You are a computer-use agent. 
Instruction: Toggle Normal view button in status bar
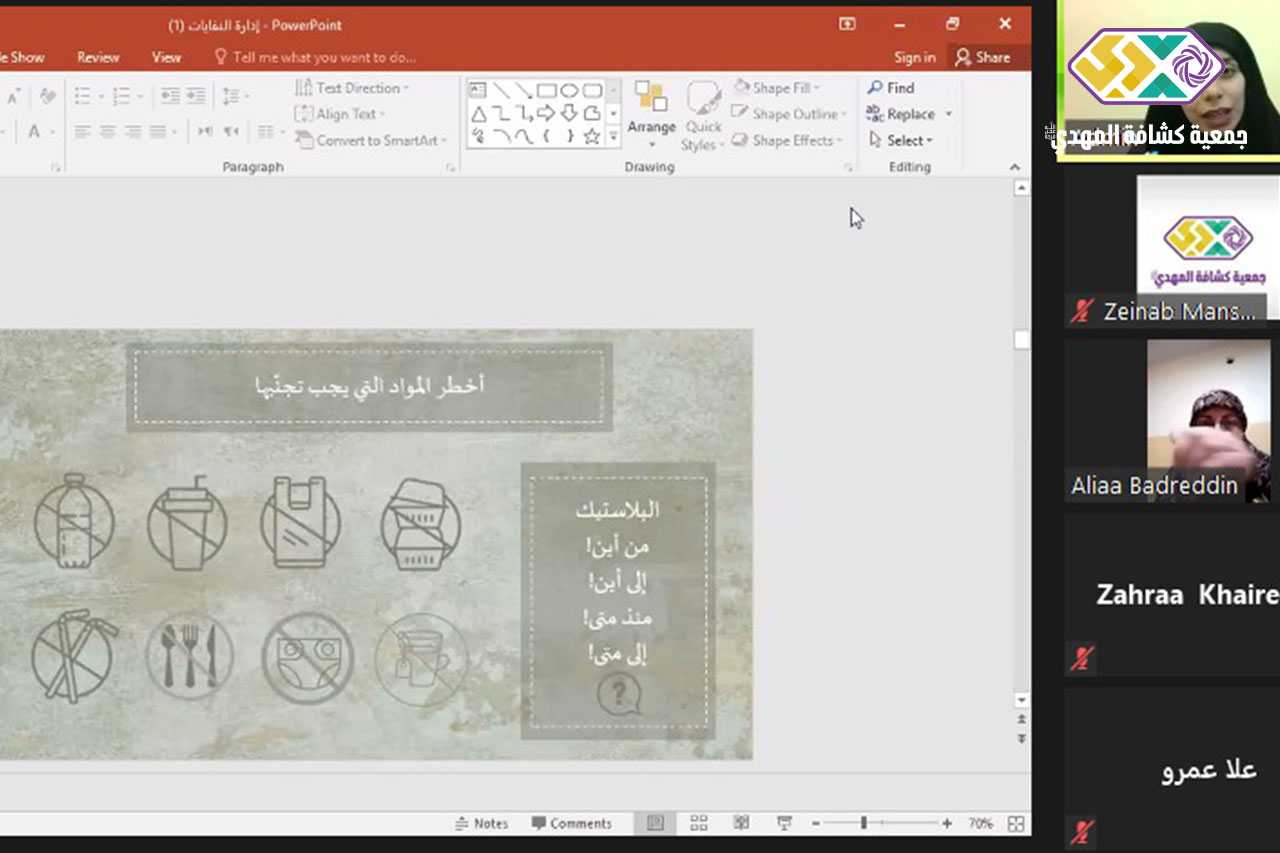click(655, 823)
